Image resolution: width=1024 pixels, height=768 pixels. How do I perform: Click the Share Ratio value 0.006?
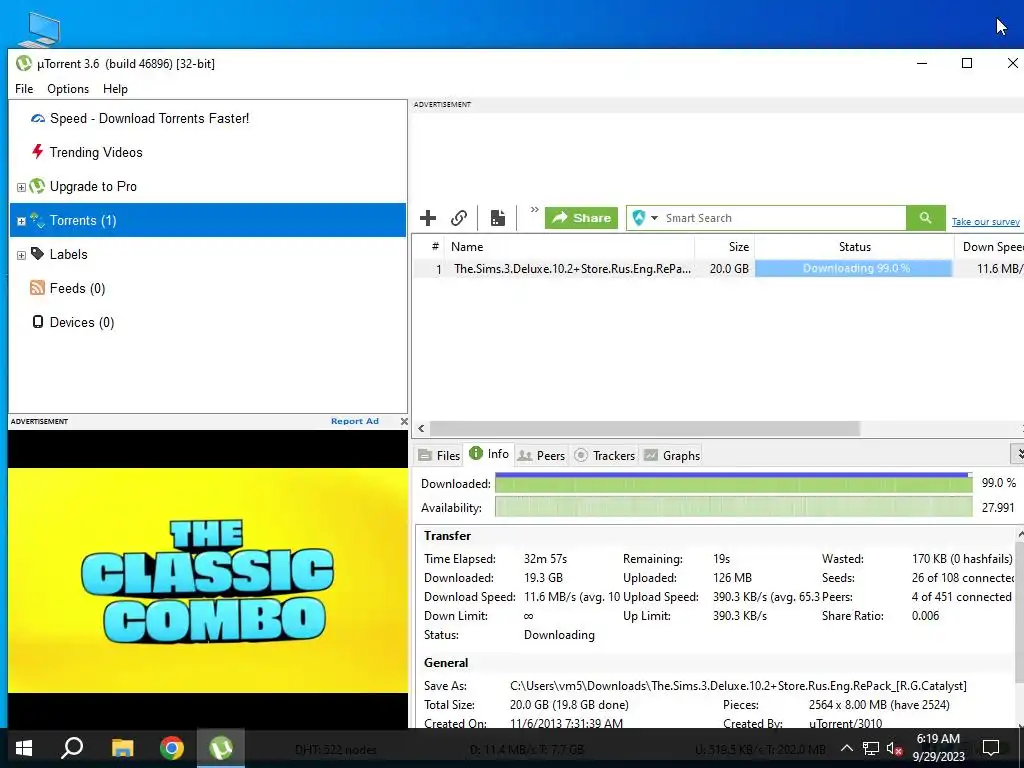click(x=925, y=616)
